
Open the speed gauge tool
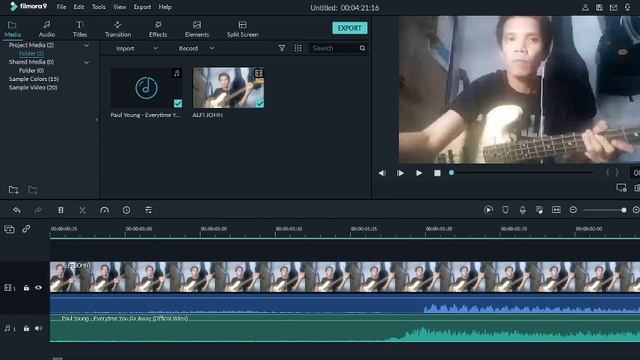click(x=104, y=210)
